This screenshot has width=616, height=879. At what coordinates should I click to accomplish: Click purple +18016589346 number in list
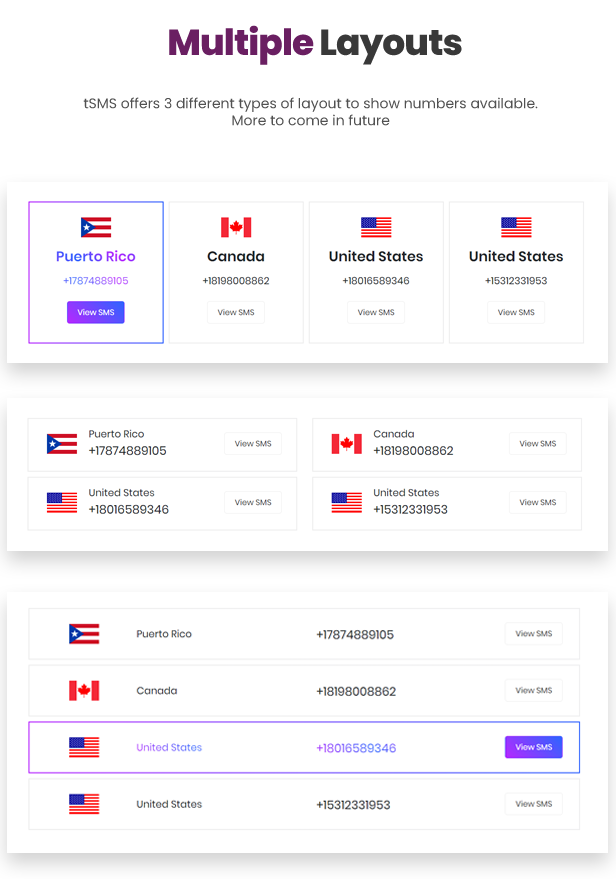point(356,748)
